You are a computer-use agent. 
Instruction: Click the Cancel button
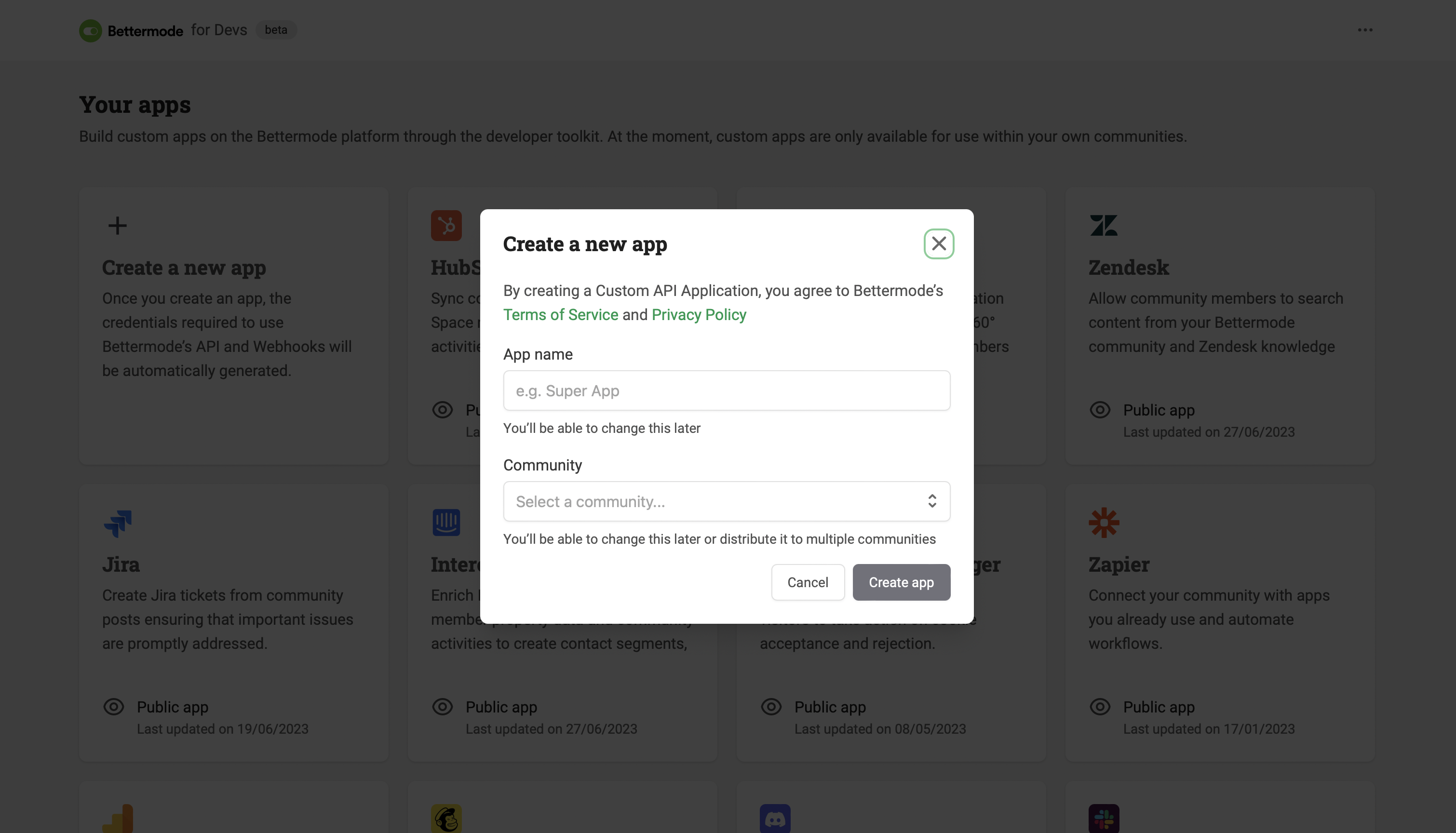pos(807,582)
